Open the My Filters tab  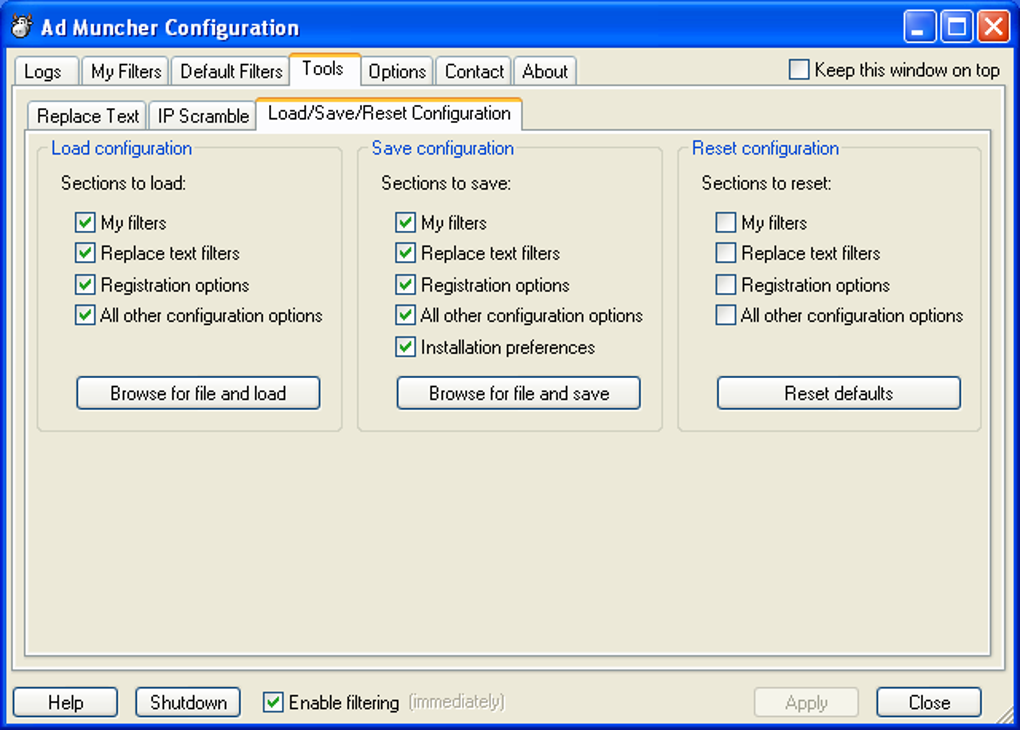tap(126, 71)
